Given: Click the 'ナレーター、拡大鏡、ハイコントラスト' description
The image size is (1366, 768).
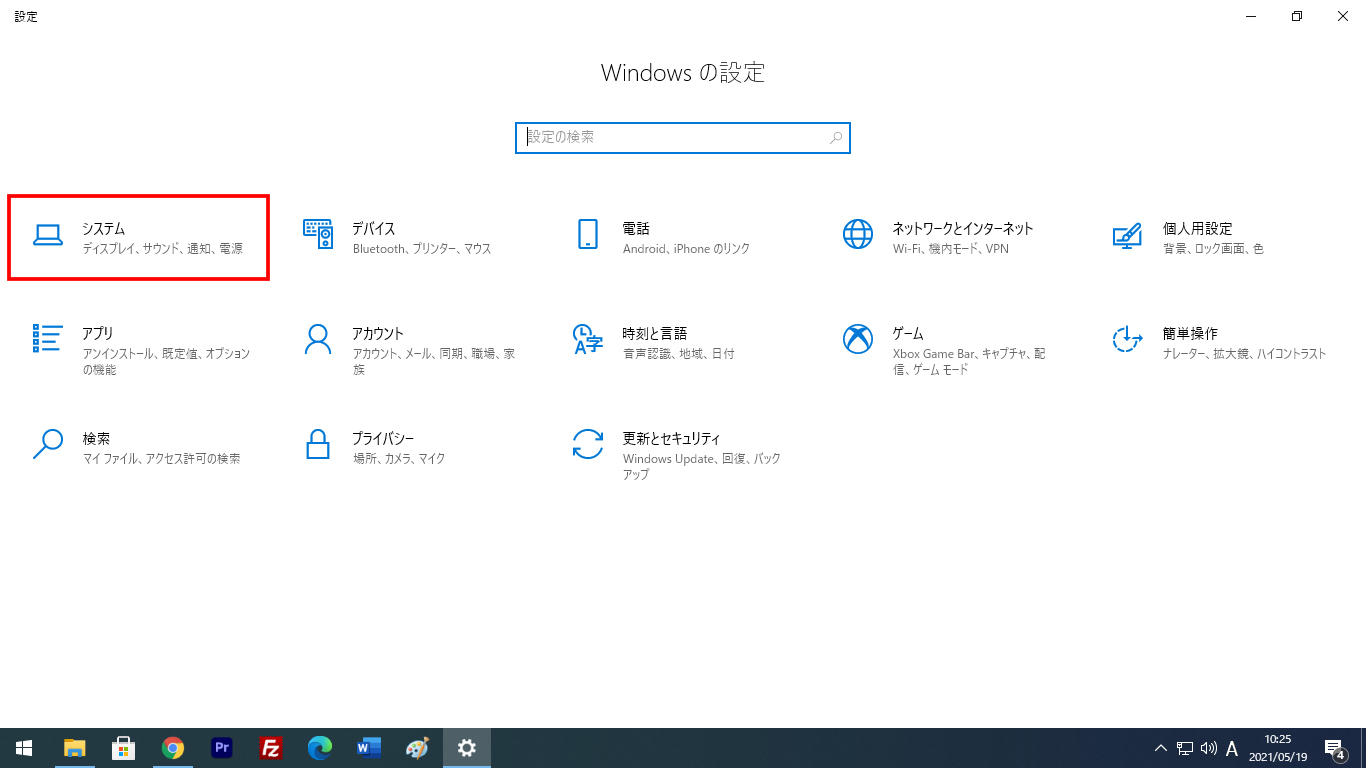Looking at the screenshot, I should [1245, 354].
